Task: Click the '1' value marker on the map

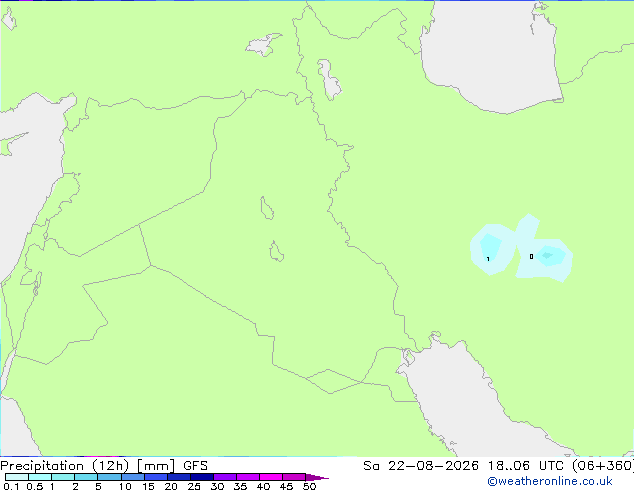Action: [x=488, y=259]
